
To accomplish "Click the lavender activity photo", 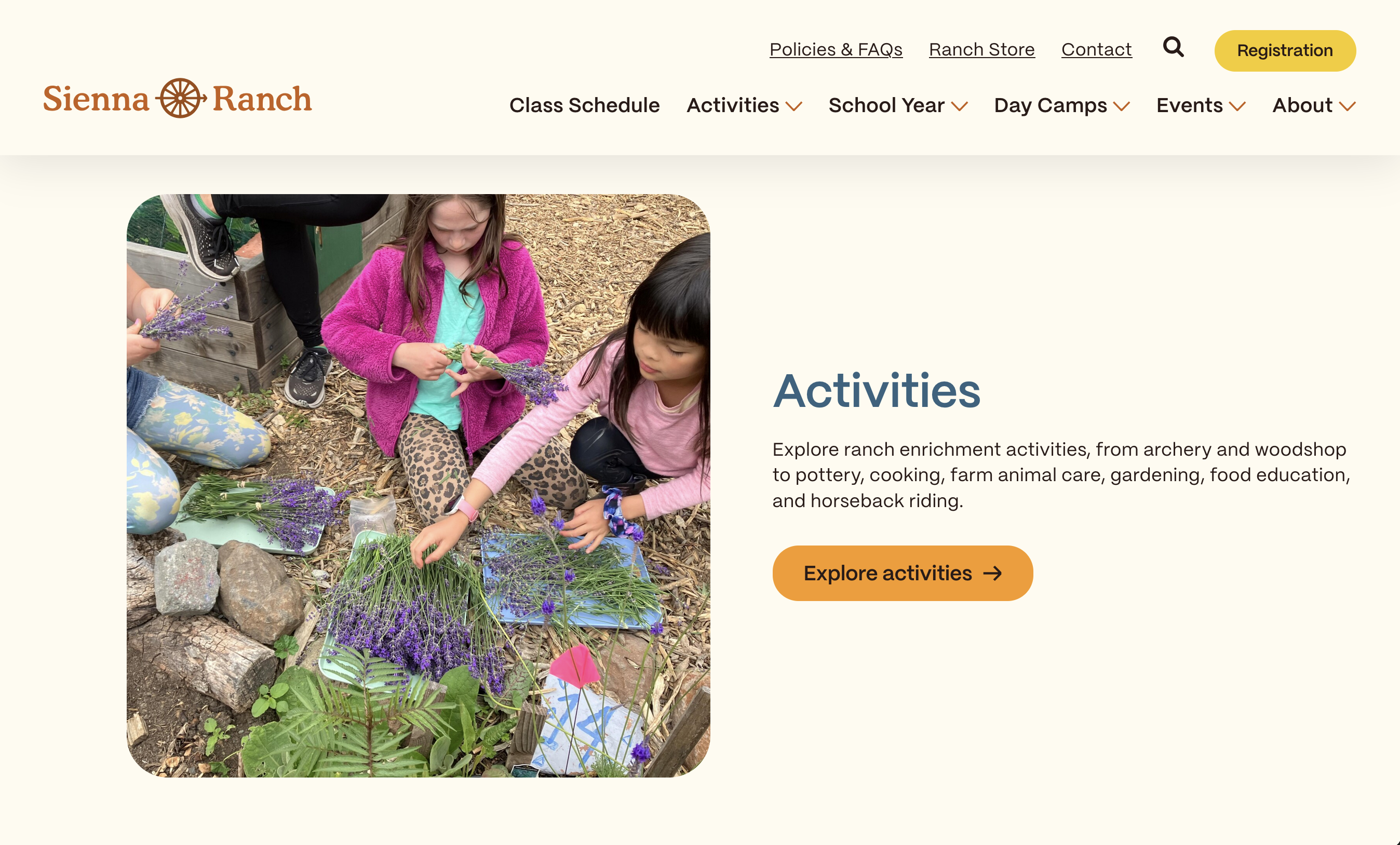I will click(x=418, y=485).
